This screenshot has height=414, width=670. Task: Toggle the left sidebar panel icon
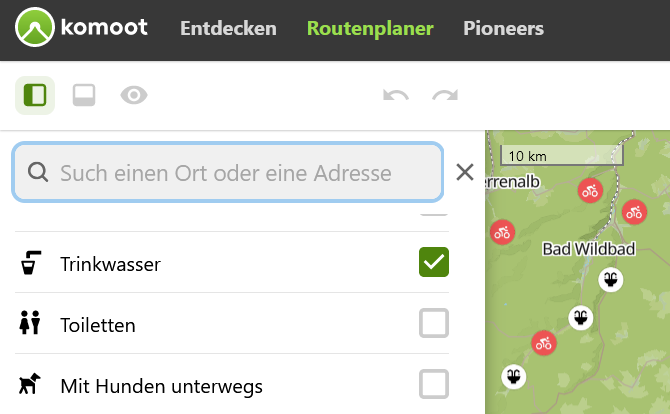pos(35,95)
